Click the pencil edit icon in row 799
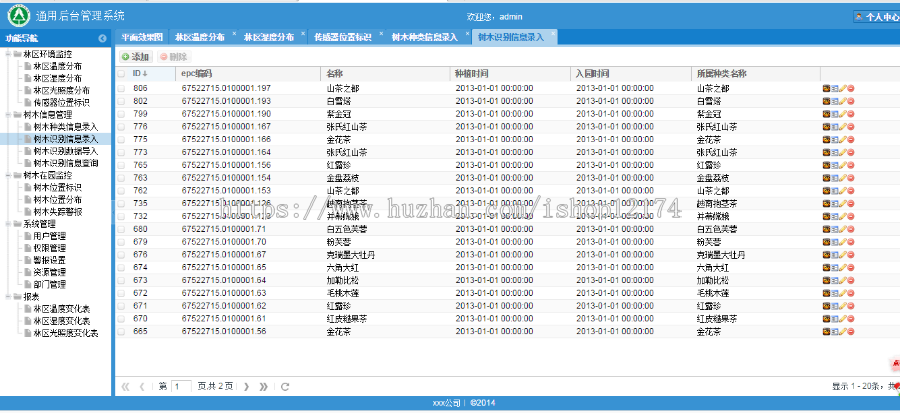This screenshot has height=413, width=900. 843,114
